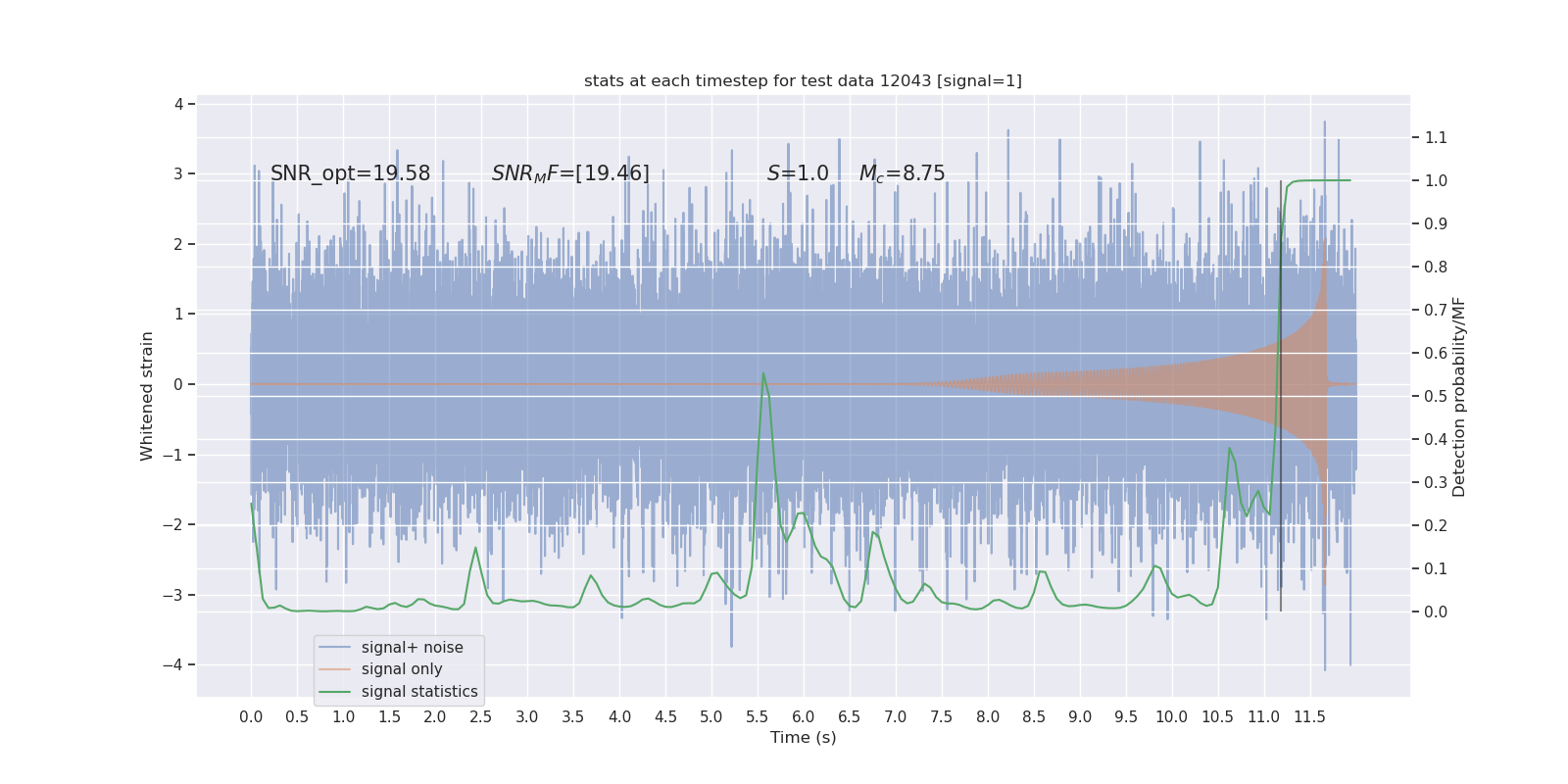This screenshot has width=1568, height=784.
Task: Click the 'signal statistics' legend entry text
Action: pyautogui.click(x=419, y=692)
